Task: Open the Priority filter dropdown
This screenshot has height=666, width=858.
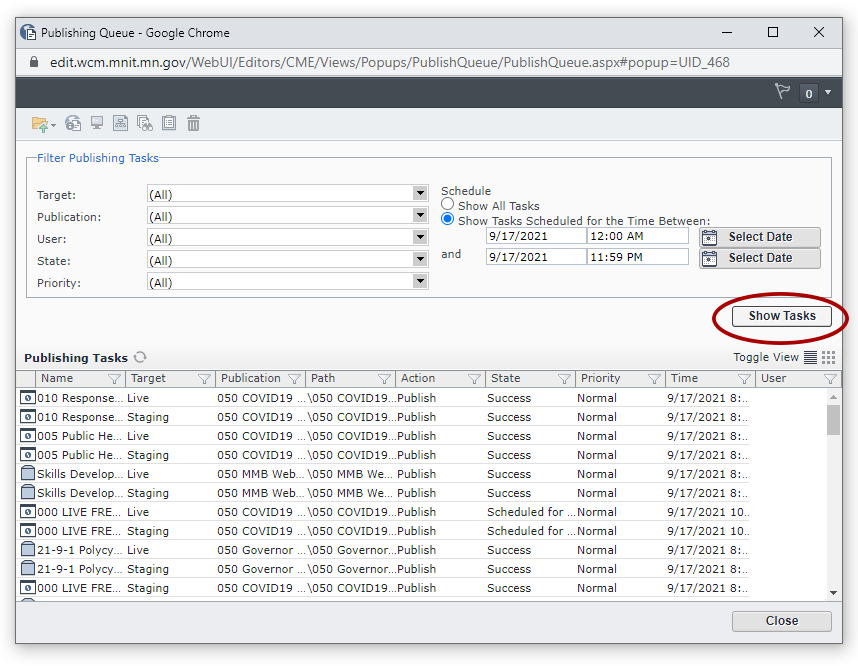Action: (x=420, y=282)
